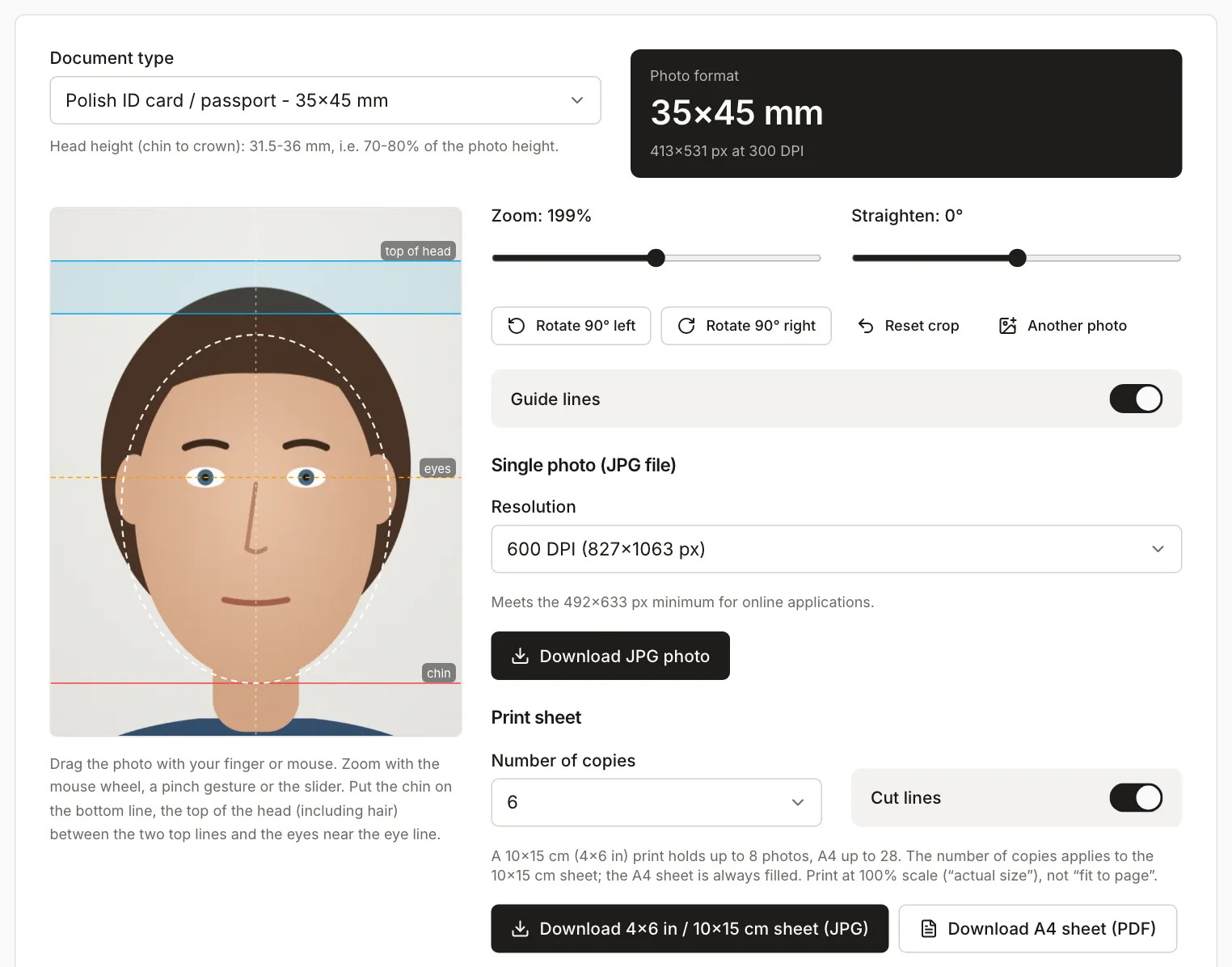Click the Zoom slider handle
This screenshot has height=967, width=1232.
[656, 258]
